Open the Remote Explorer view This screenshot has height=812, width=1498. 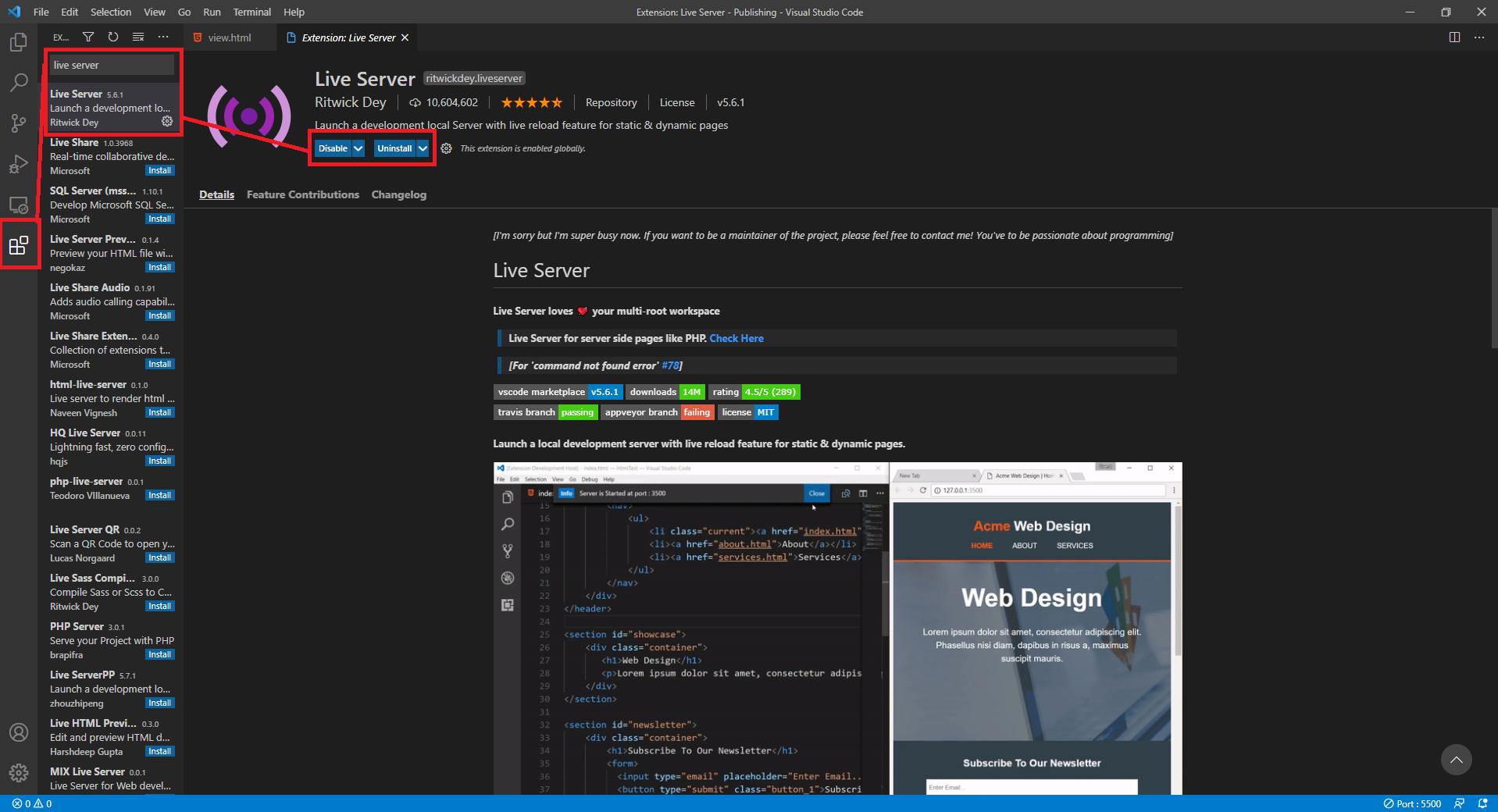(19, 205)
